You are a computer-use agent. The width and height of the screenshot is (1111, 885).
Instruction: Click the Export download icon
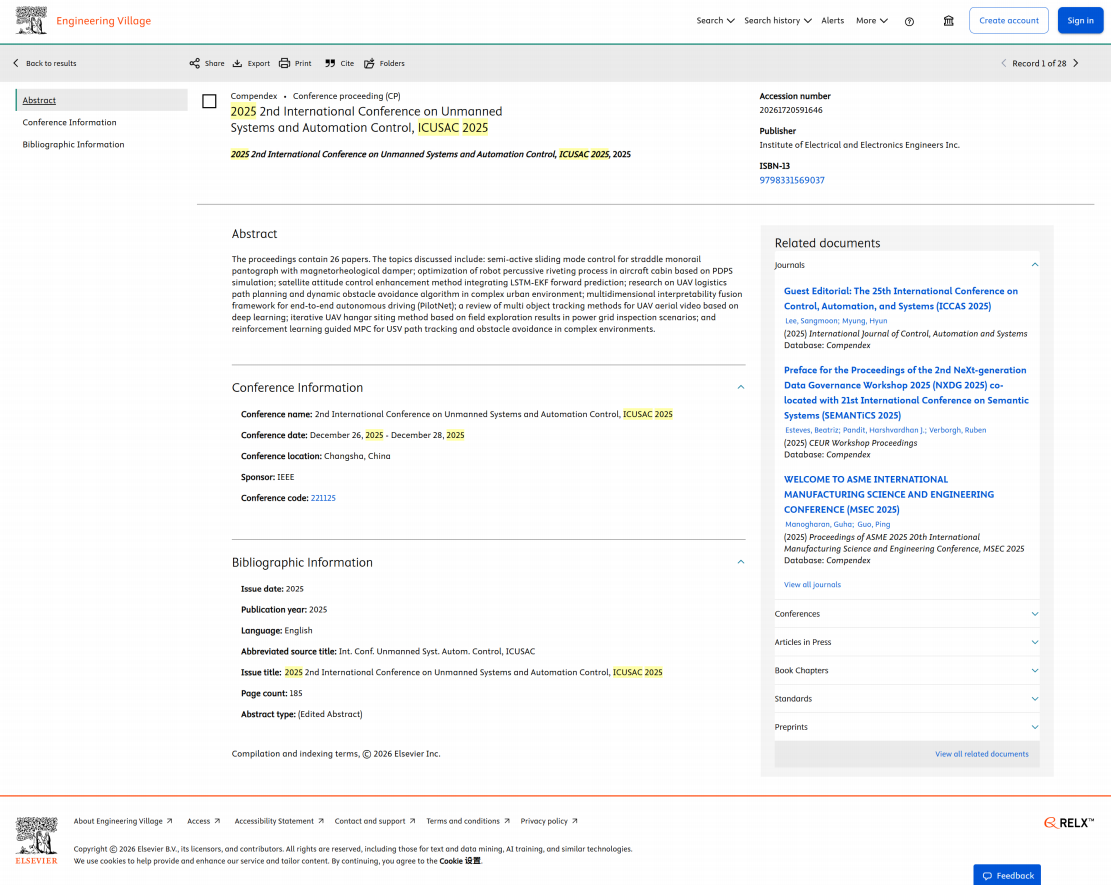click(237, 63)
